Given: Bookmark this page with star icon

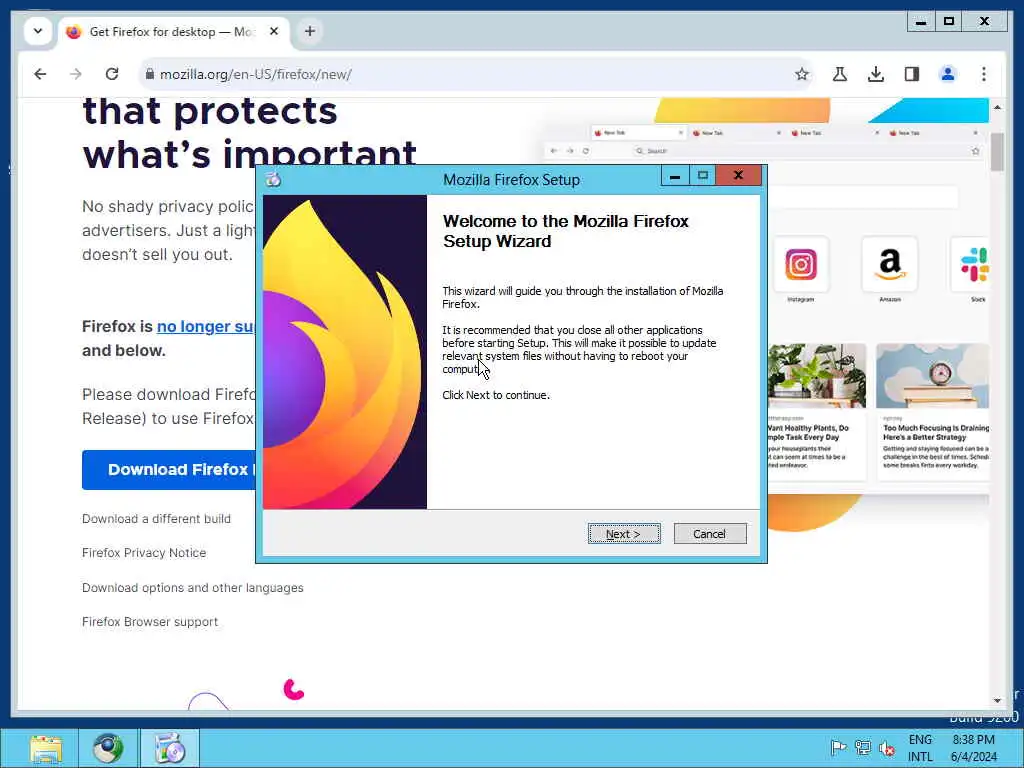Looking at the screenshot, I should tap(801, 74).
